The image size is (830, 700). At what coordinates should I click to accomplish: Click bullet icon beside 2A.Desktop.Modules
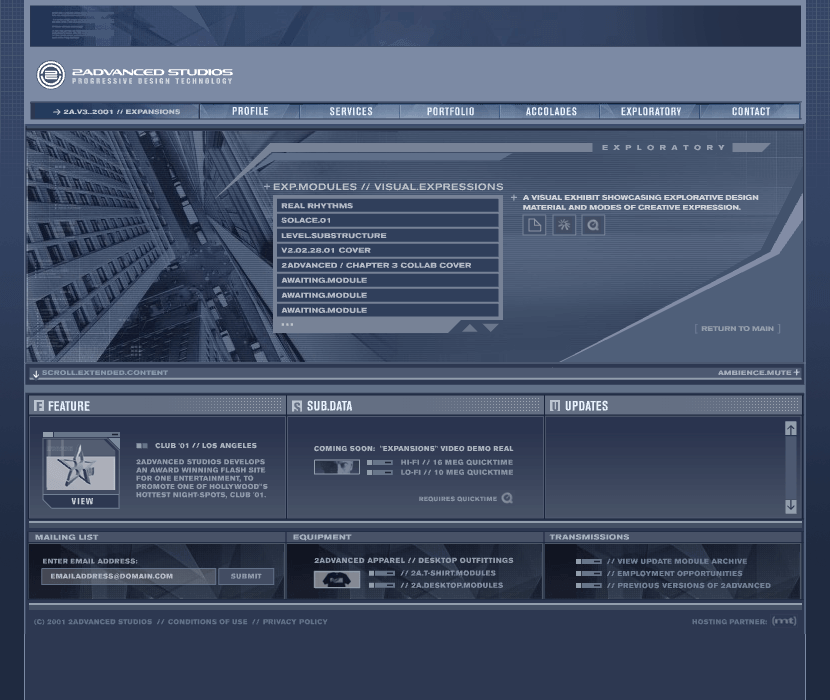pos(382,585)
